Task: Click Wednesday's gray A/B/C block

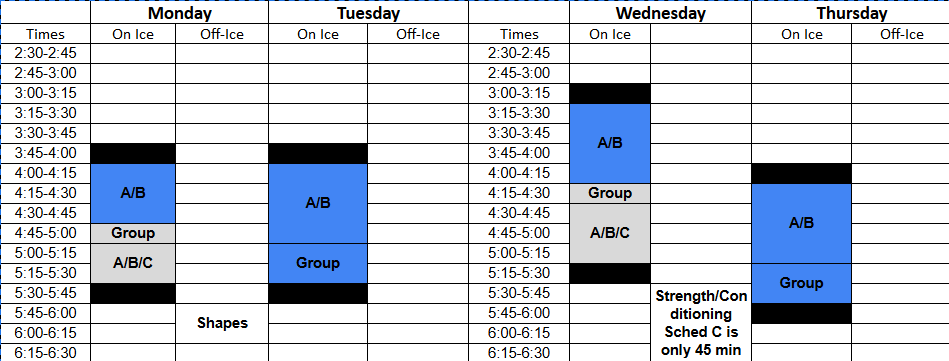Action: click(x=610, y=233)
